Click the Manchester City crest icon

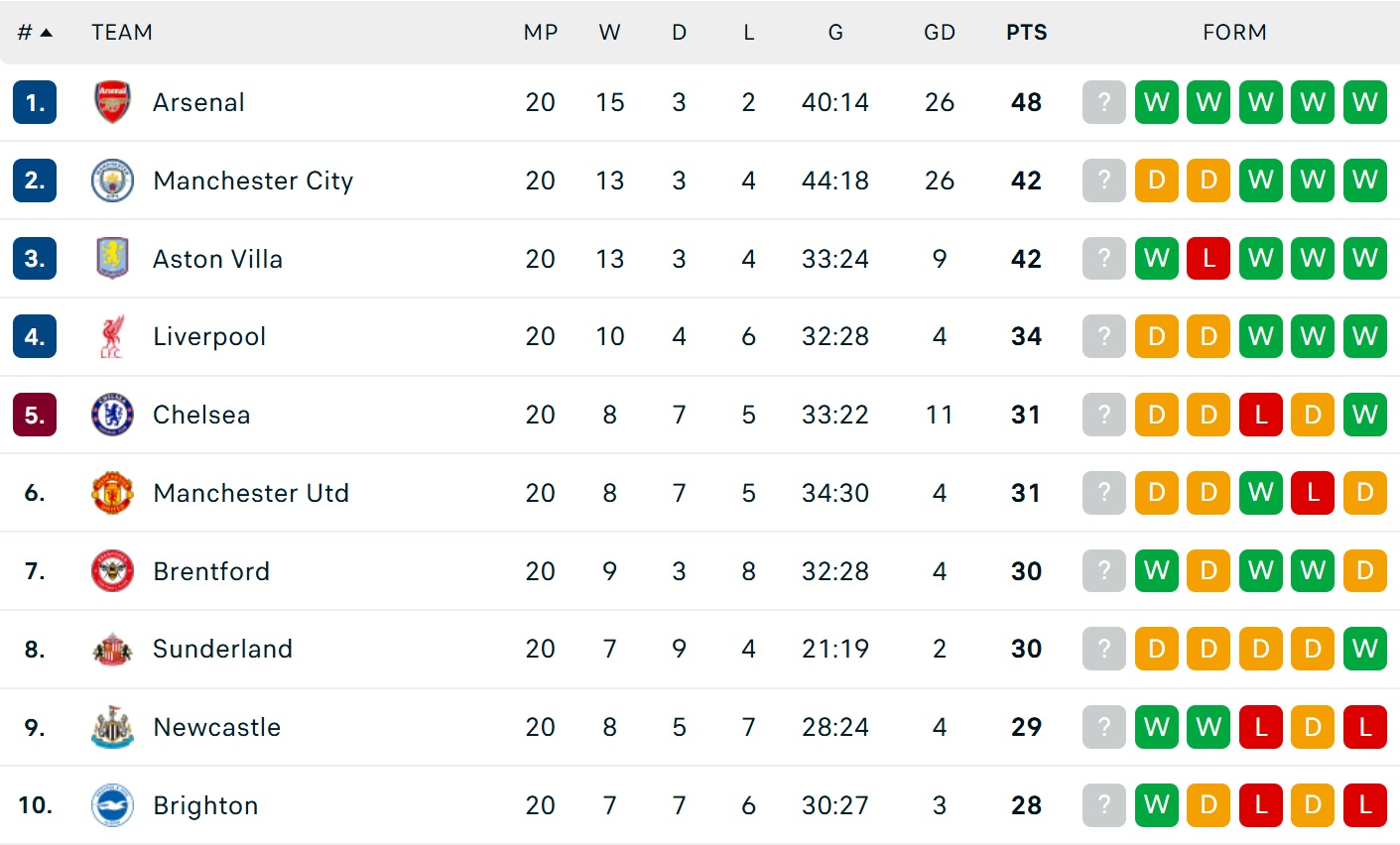(x=112, y=181)
